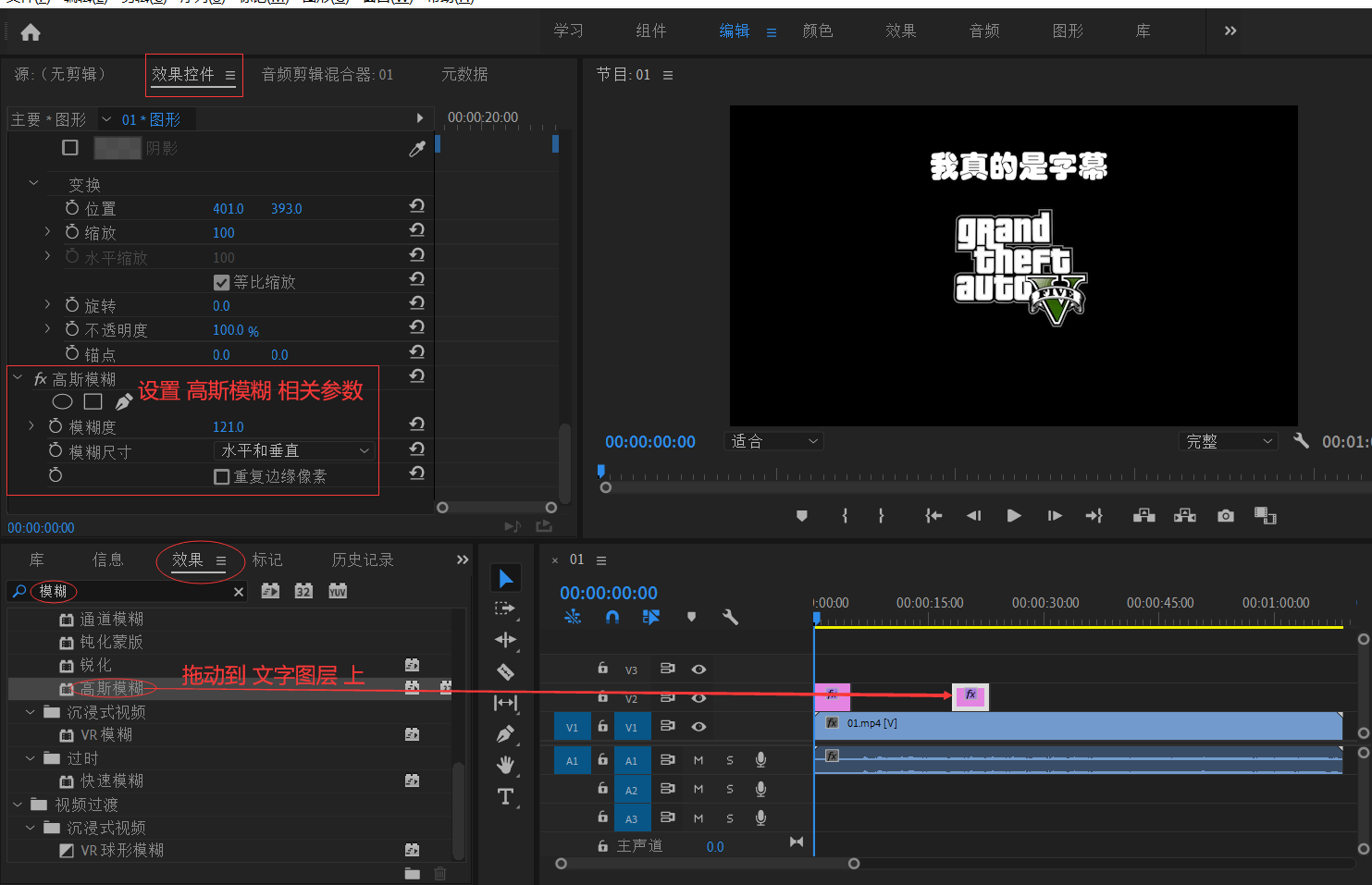Collapse the Transform section

pos(34,183)
